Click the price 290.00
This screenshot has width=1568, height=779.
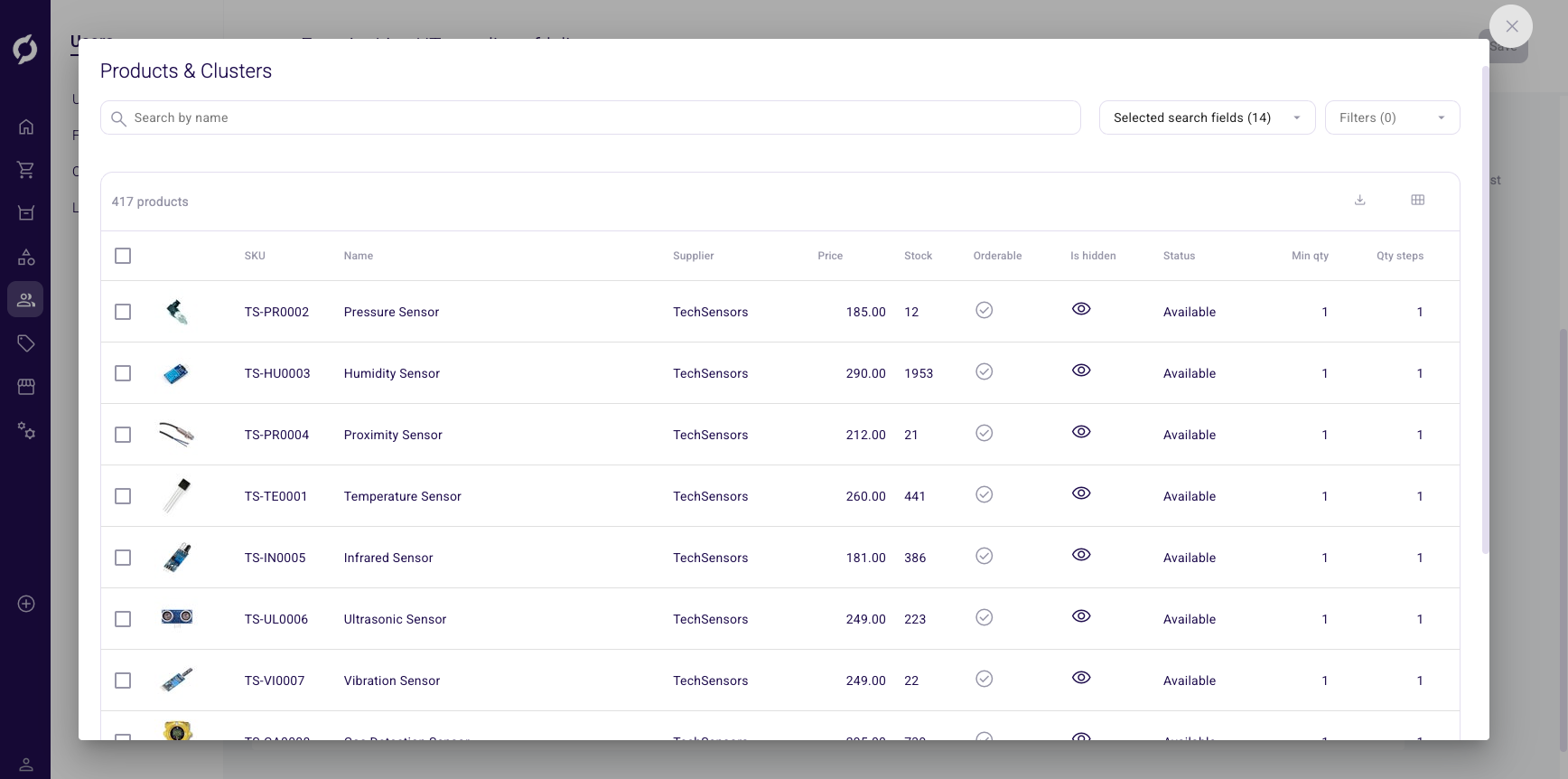pos(865,373)
